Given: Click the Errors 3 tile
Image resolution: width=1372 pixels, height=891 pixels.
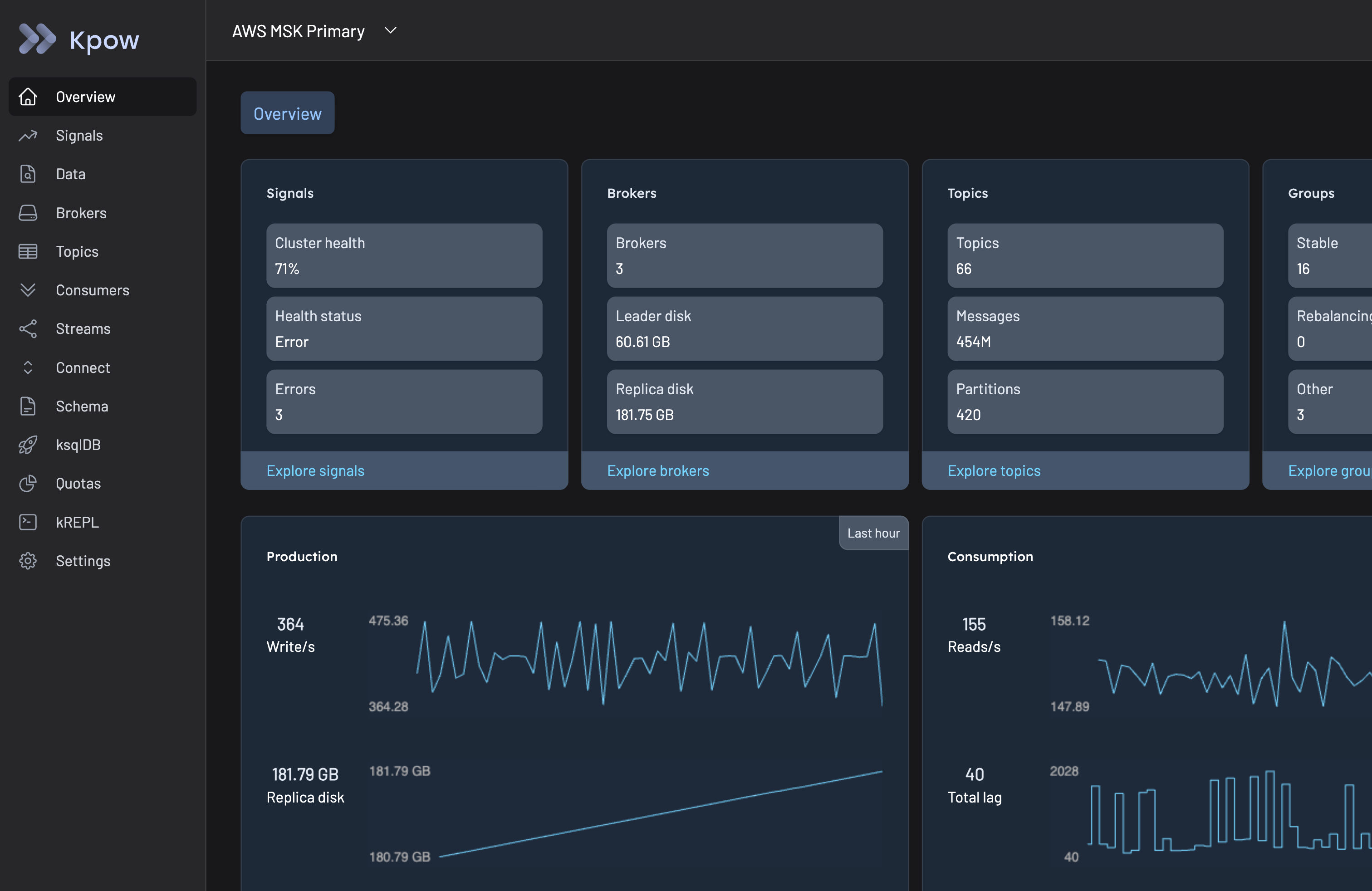Looking at the screenshot, I should point(404,401).
